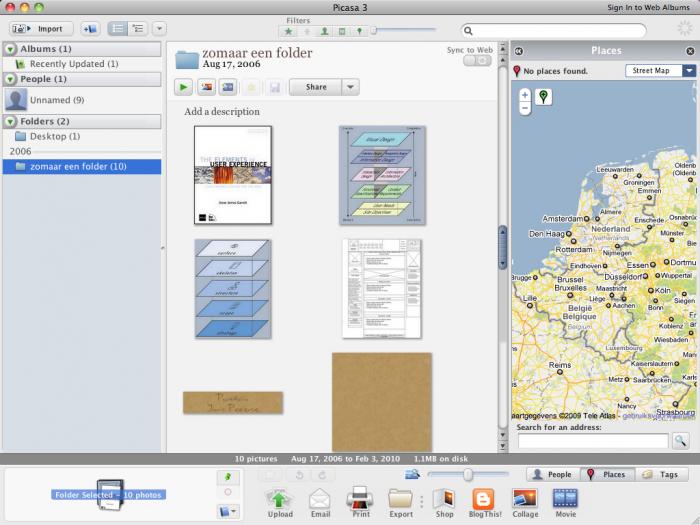700x525 pixels.
Task: Select zomaar een folder
Action: pyautogui.click(x=82, y=167)
